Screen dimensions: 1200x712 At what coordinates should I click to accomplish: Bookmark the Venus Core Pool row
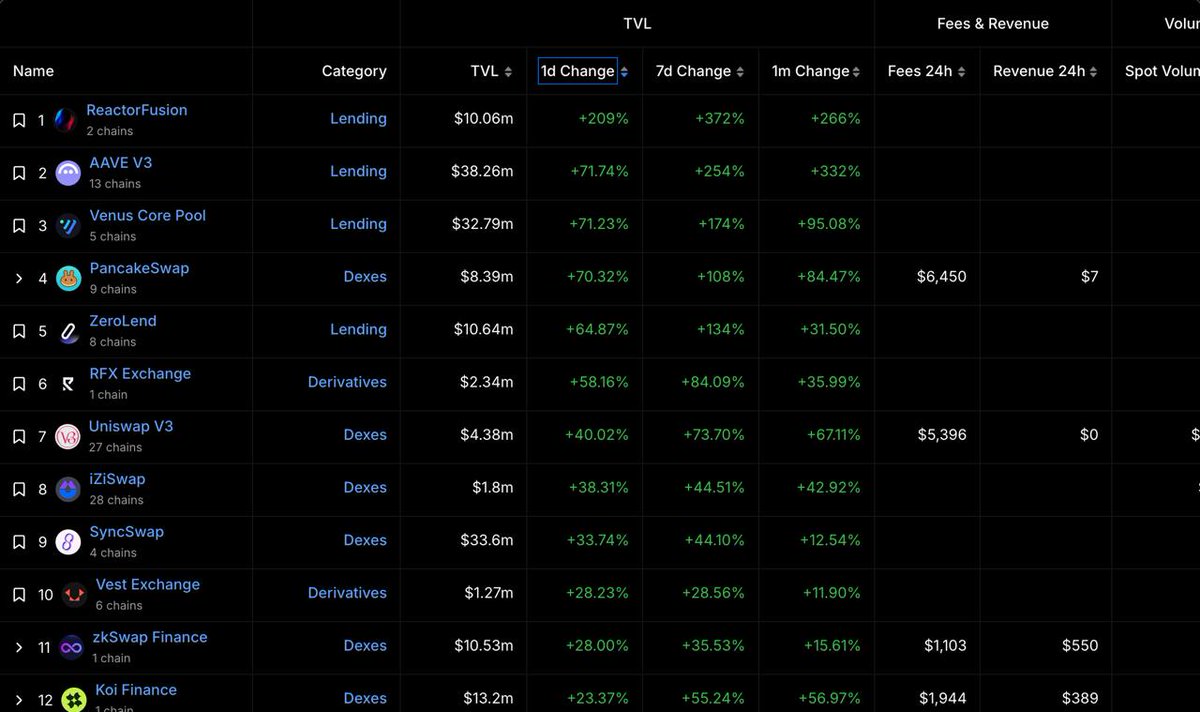click(x=19, y=226)
